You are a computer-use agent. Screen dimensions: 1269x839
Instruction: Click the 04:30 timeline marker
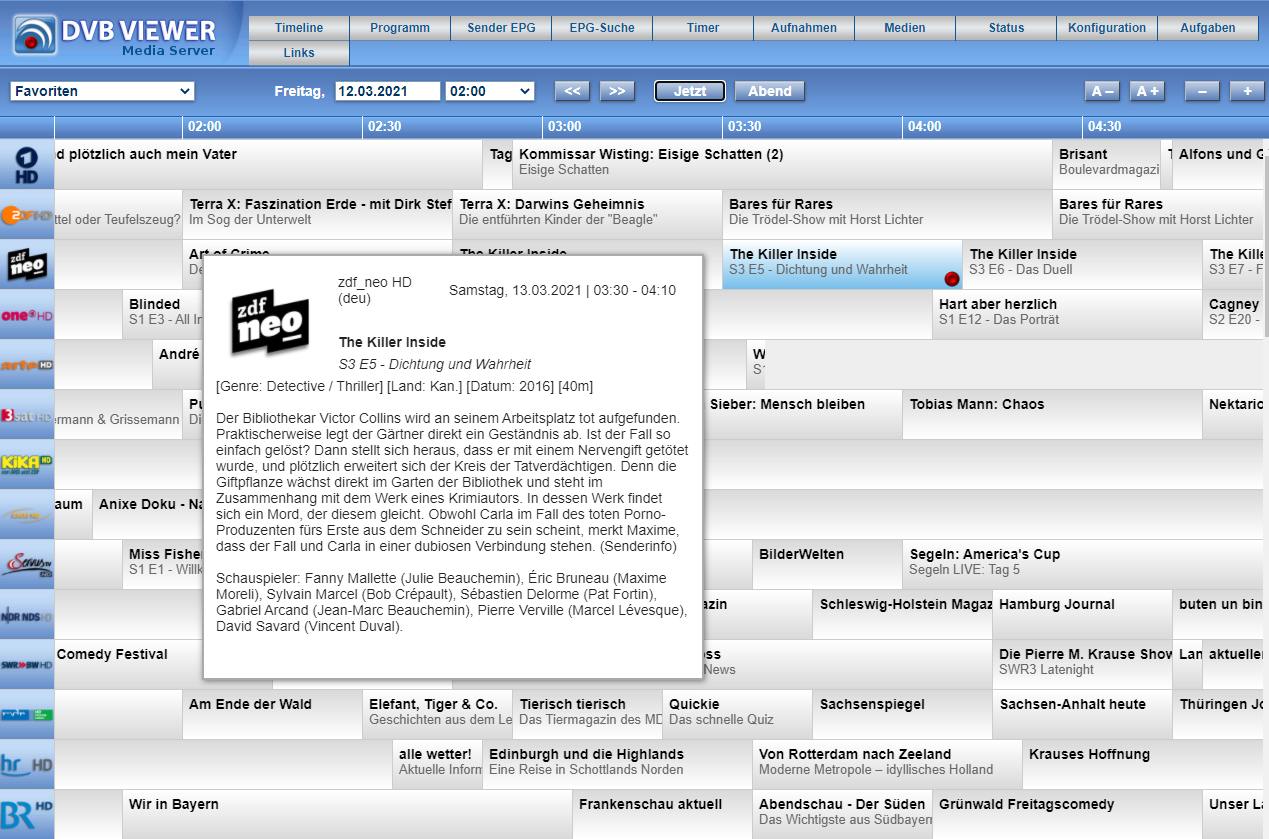[x=1104, y=127]
